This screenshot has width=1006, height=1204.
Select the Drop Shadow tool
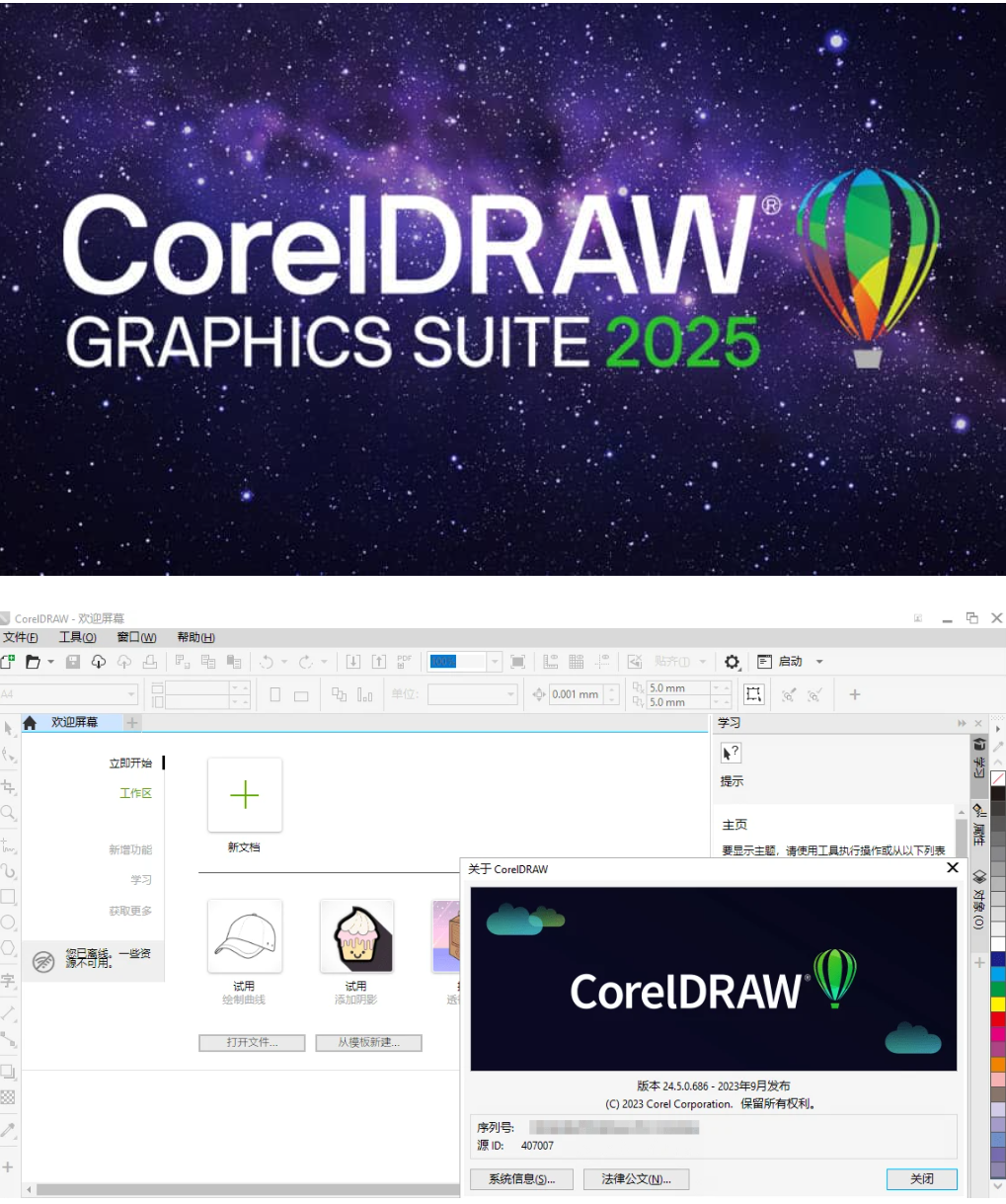coord(8,1072)
